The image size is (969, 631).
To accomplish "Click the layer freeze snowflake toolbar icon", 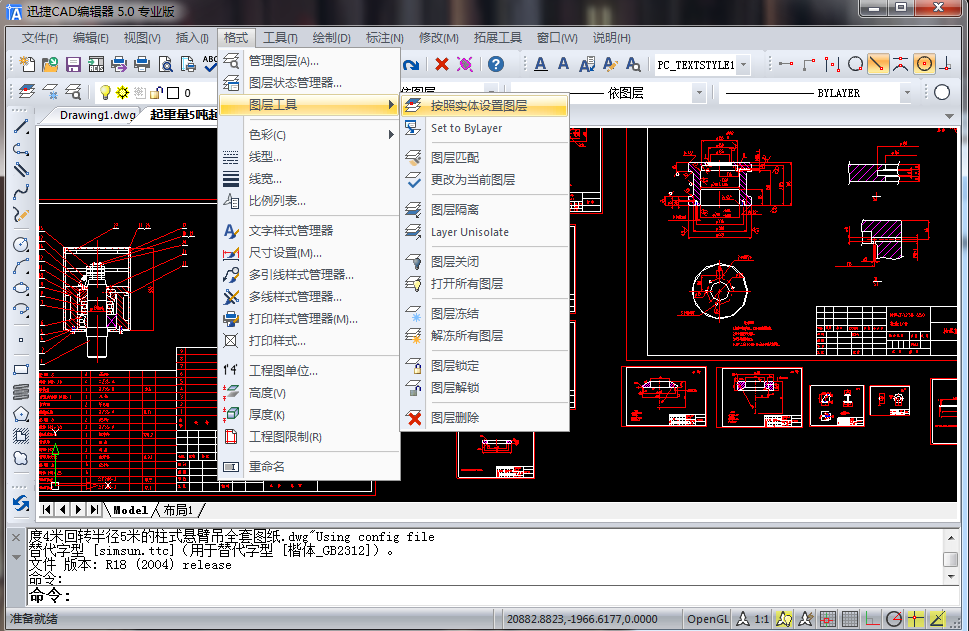I will tap(50, 92).
